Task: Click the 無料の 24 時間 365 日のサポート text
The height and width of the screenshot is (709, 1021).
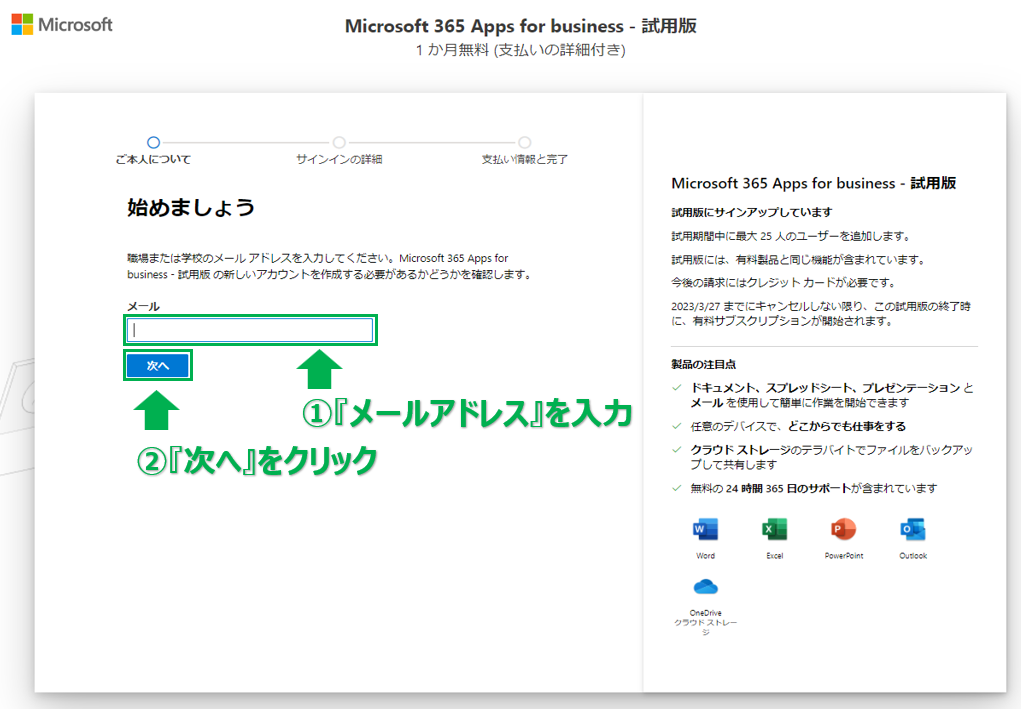Action: [814, 488]
